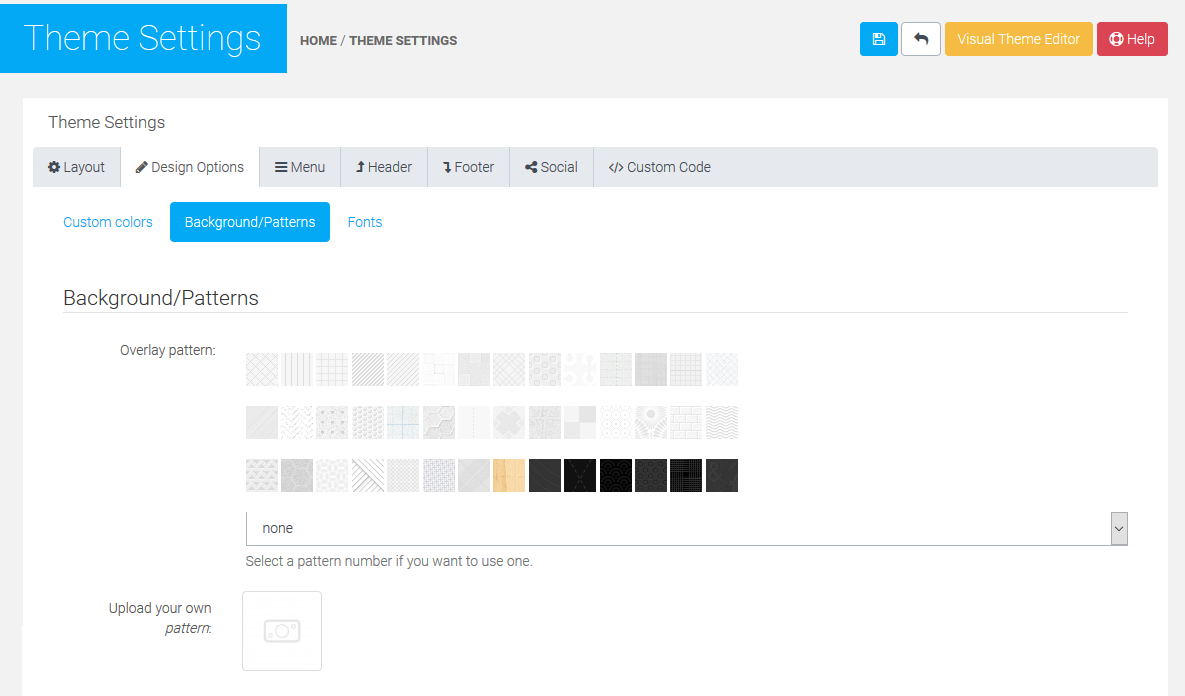This screenshot has height=696, width=1185.
Task: Click the save floppy disk icon button
Action: 878,39
